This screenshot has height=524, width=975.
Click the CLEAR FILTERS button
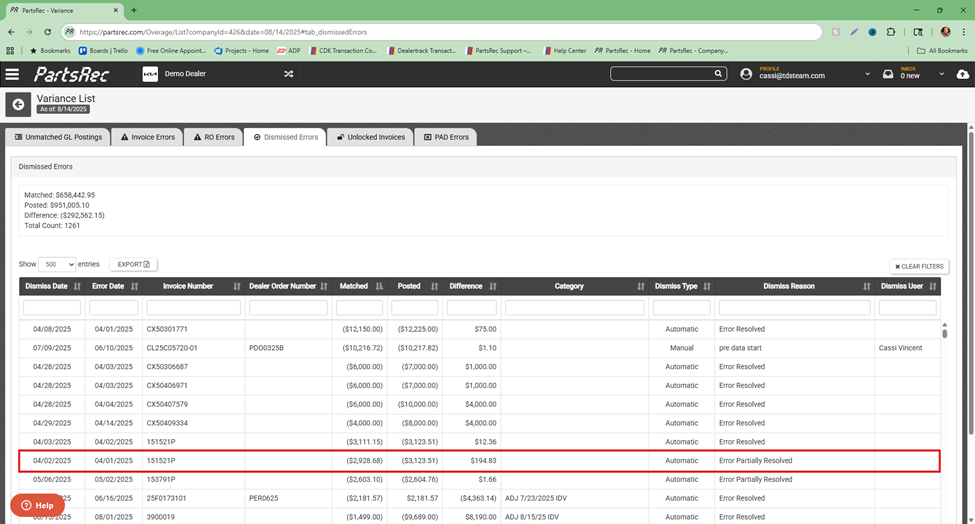919,266
